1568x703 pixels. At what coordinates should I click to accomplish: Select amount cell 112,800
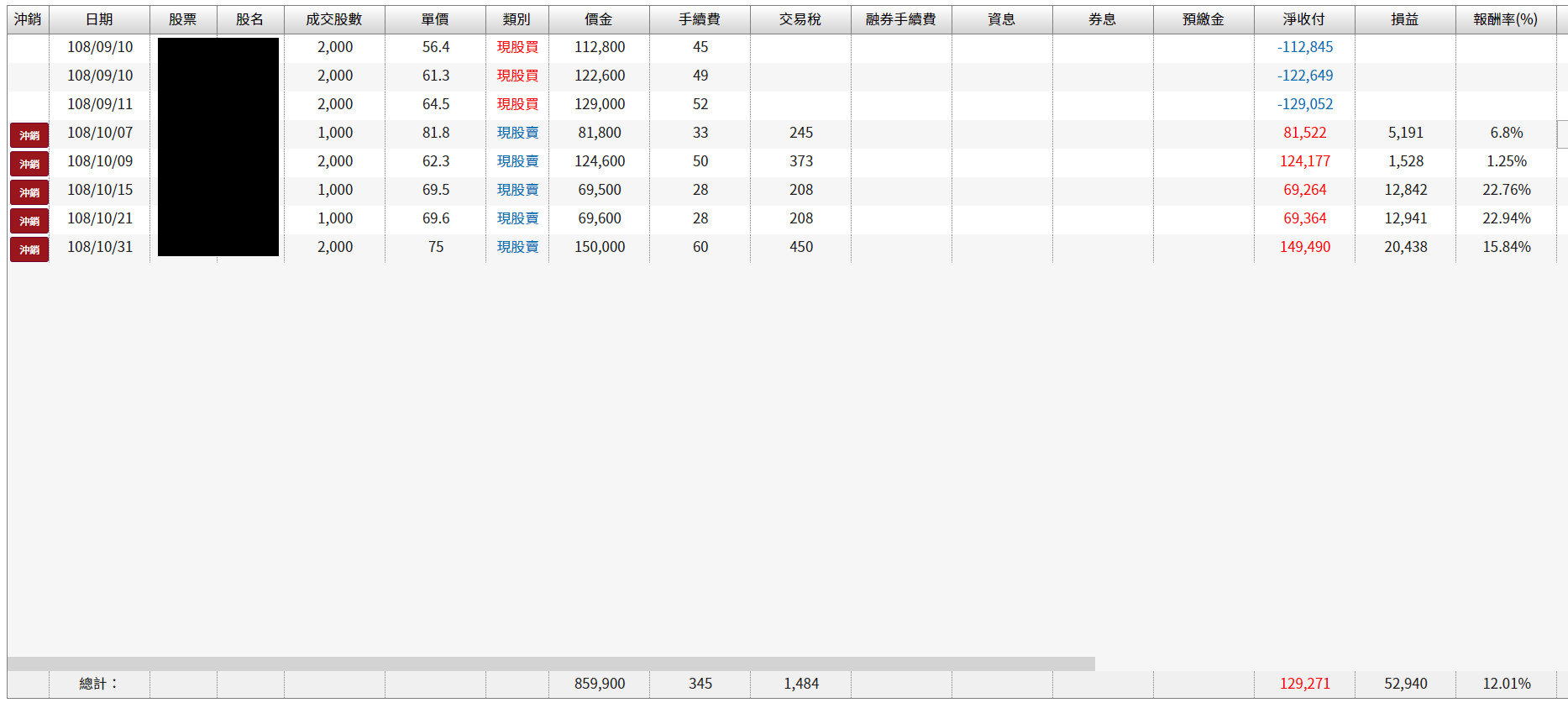pyautogui.click(x=600, y=47)
